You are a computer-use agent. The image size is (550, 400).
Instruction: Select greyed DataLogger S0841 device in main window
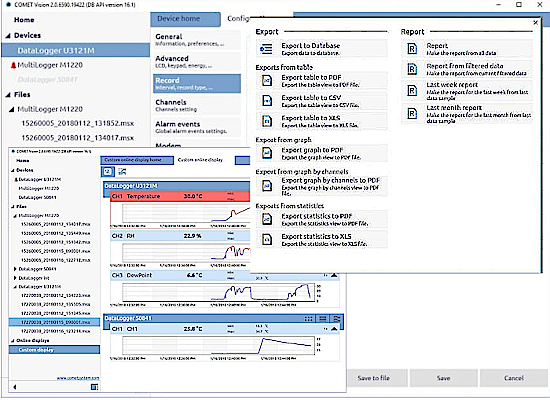point(48,80)
